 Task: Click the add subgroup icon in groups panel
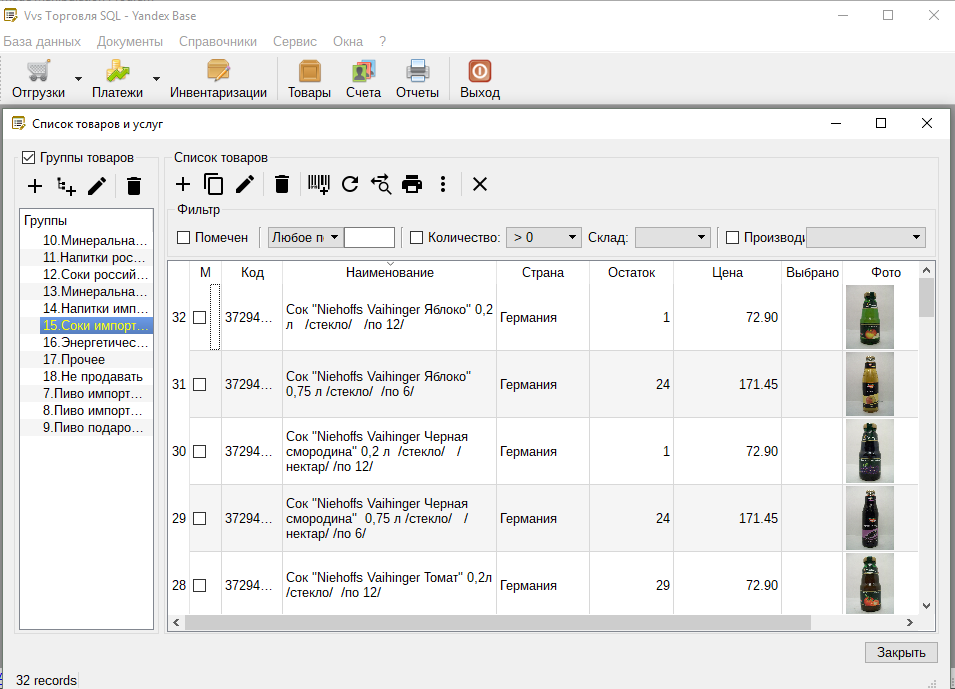pyautogui.click(x=66, y=186)
